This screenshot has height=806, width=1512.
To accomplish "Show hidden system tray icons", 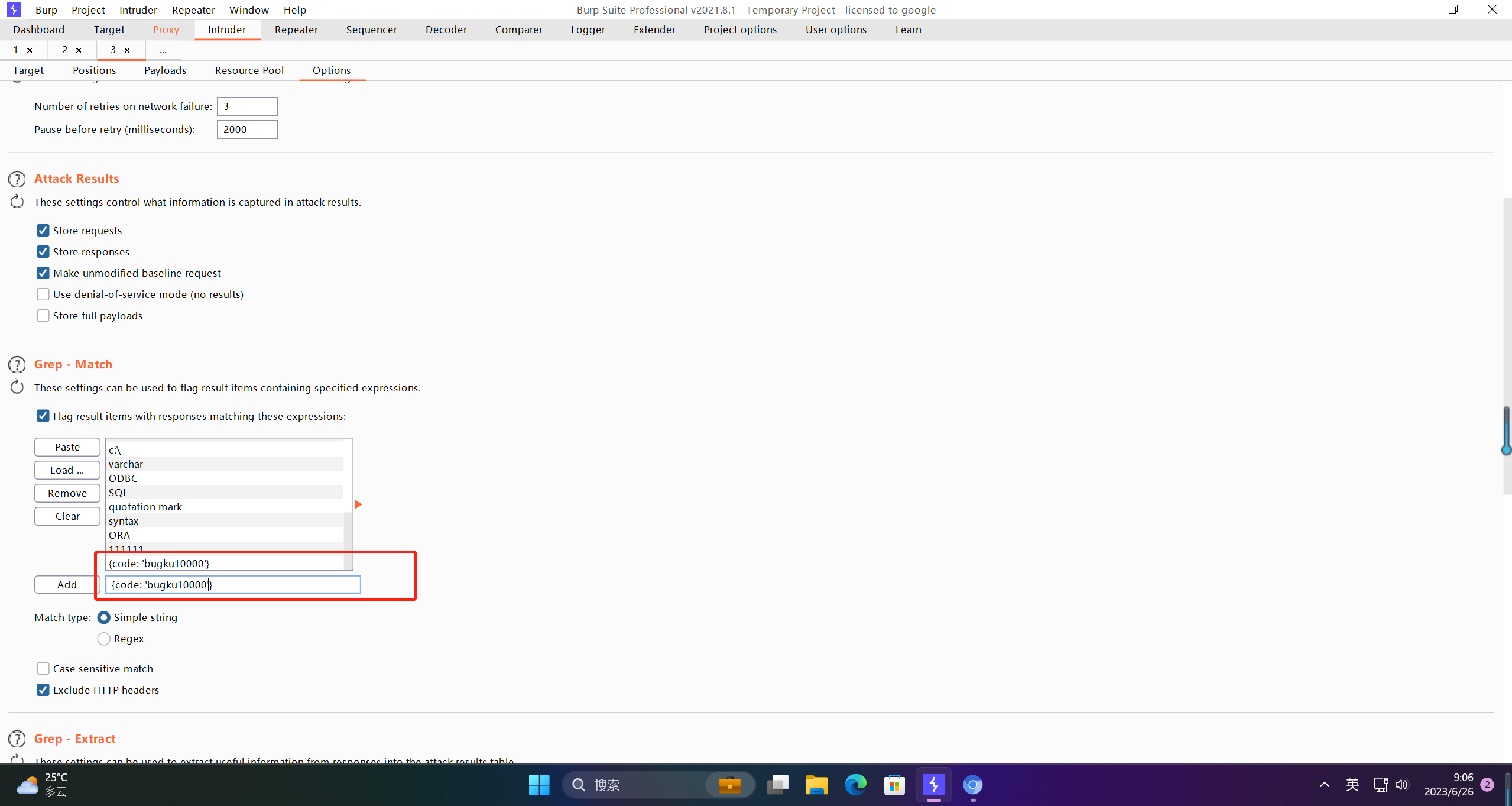I will [x=1325, y=785].
